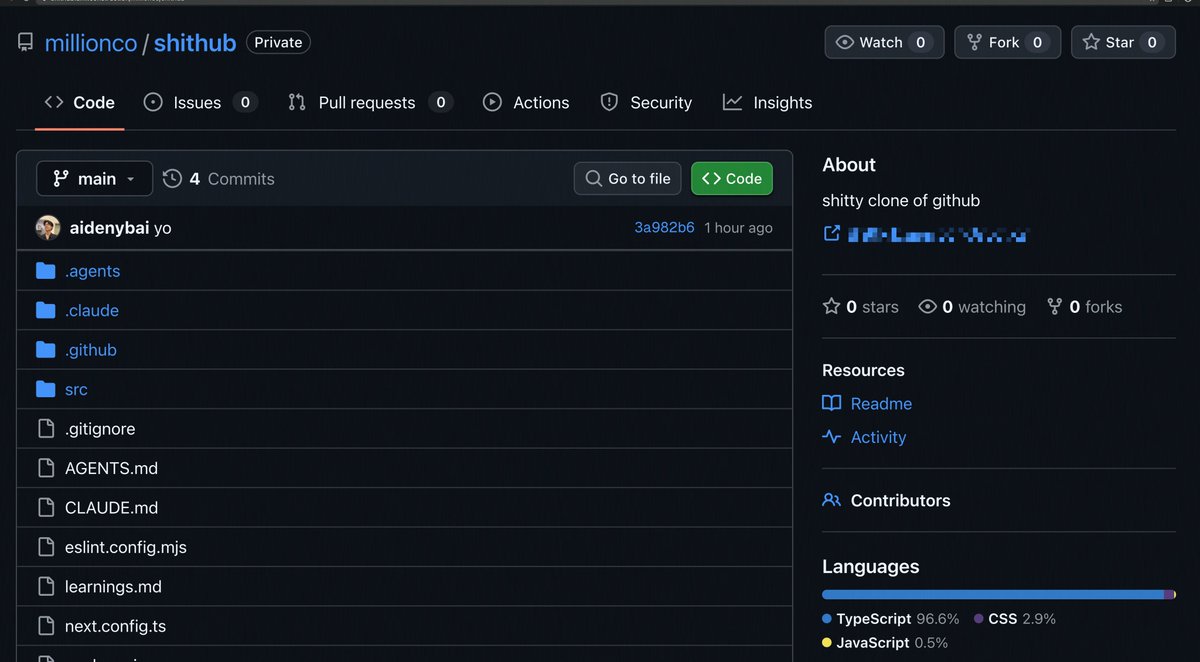Click the Actions play icon
Image resolution: width=1200 pixels, height=662 pixels.
(492, 102)
